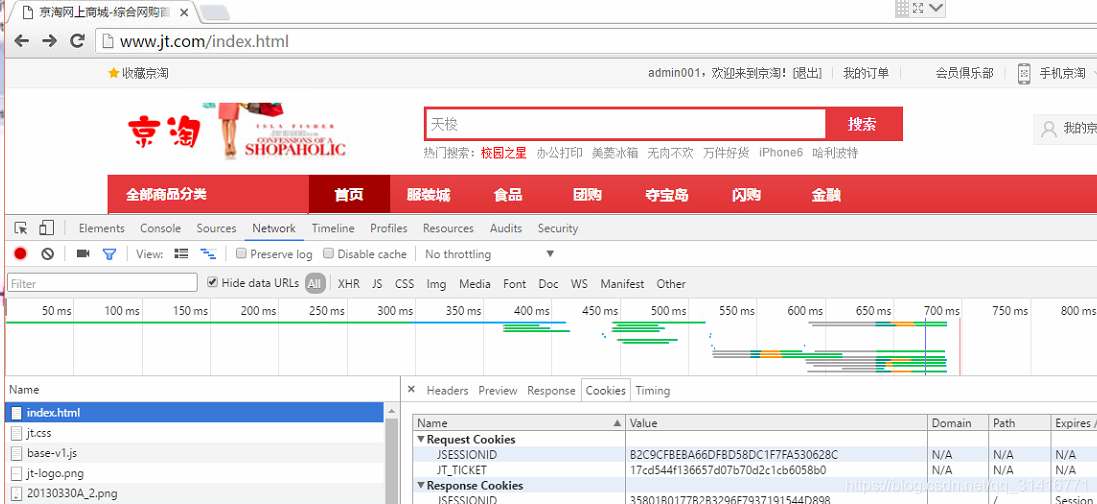Screen dimensions: 1097x504
Task: Click the page icon in address bar
Action: (108, 41)
